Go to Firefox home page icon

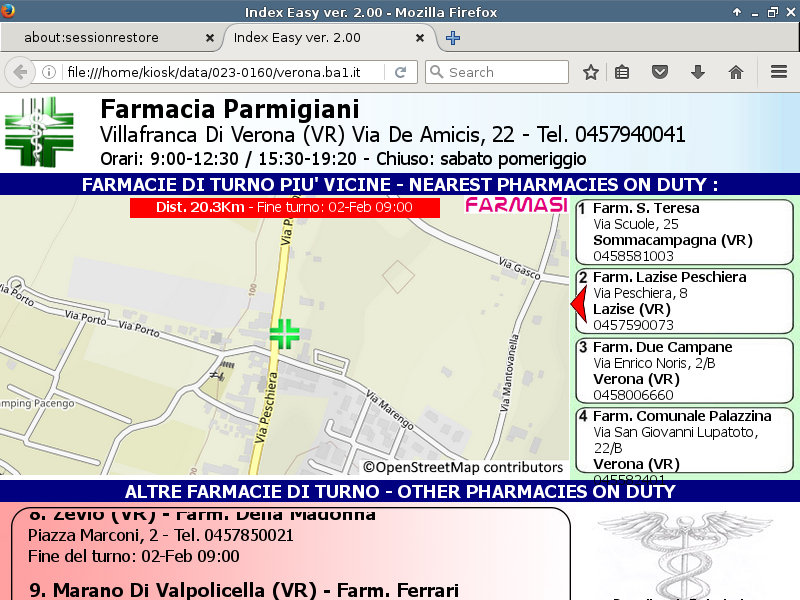point(736,72)
